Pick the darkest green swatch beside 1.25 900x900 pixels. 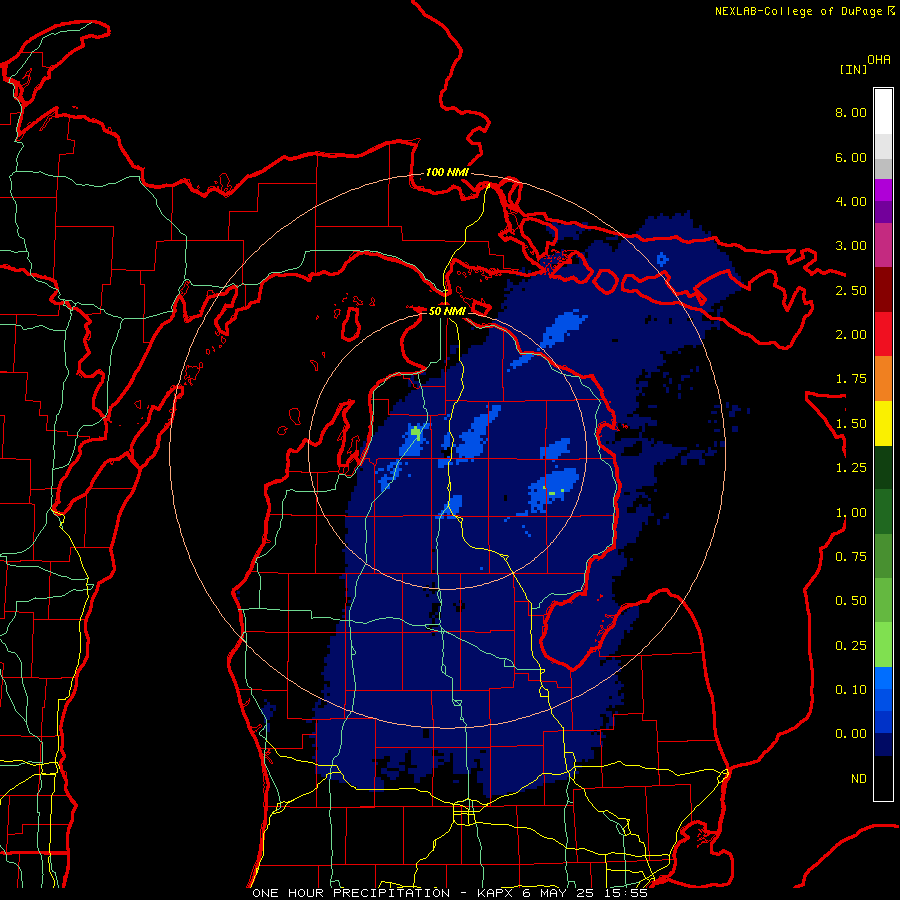[x=883, y=467]
